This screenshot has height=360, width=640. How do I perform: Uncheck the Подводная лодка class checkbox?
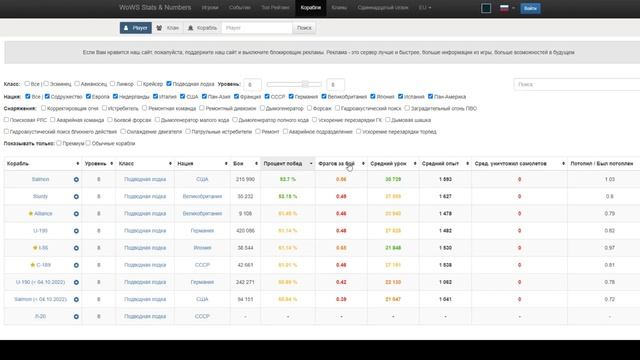pyautogui.click(x=169, y=84)
